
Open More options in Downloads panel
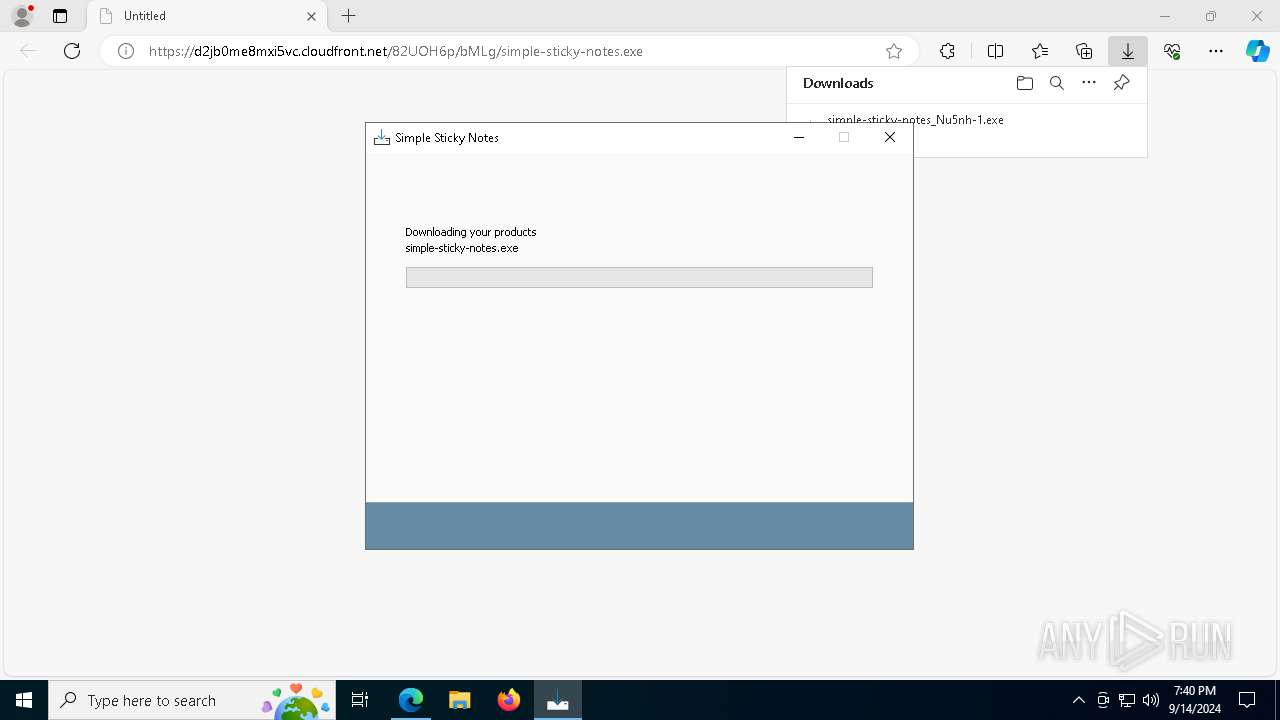click(1089, 83)
